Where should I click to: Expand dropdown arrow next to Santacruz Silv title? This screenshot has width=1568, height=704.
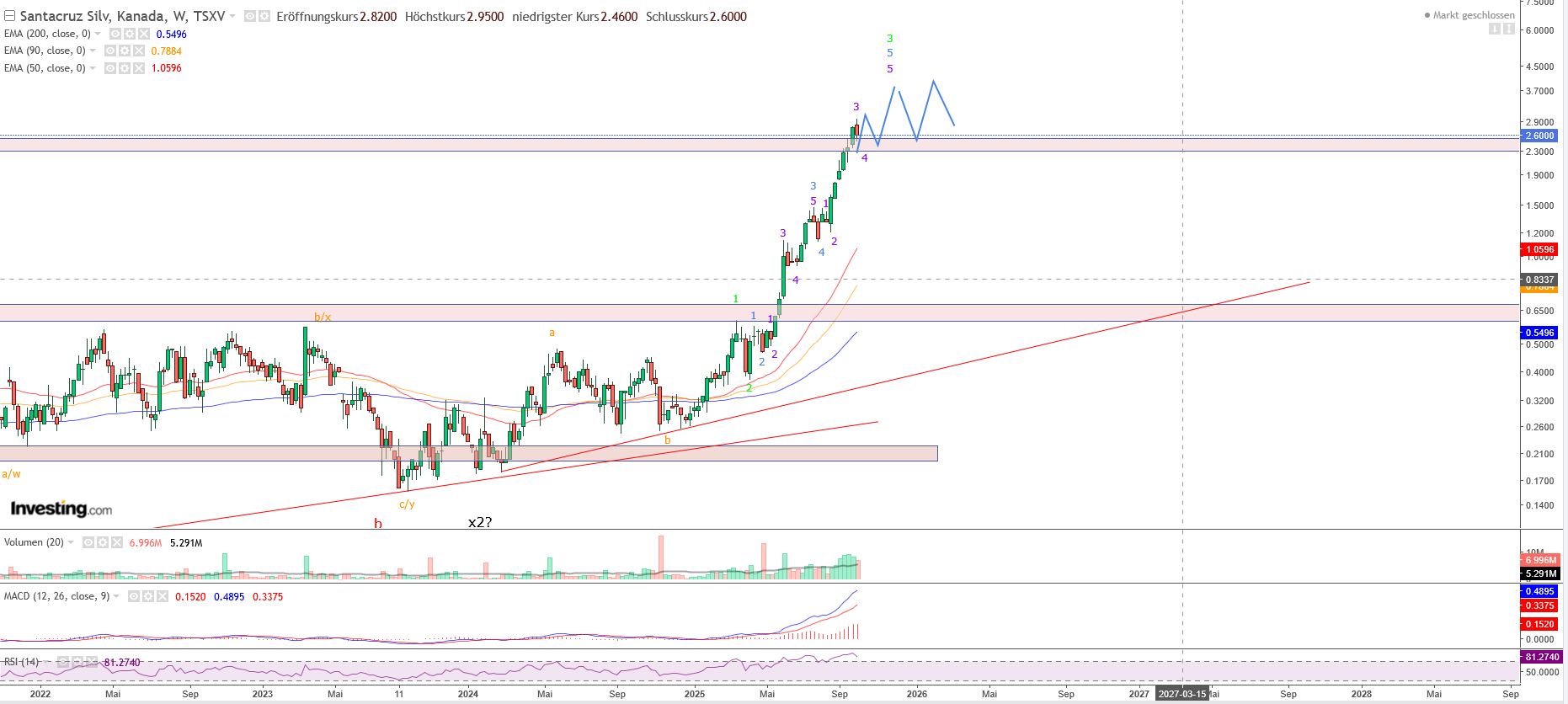point(233,16)
